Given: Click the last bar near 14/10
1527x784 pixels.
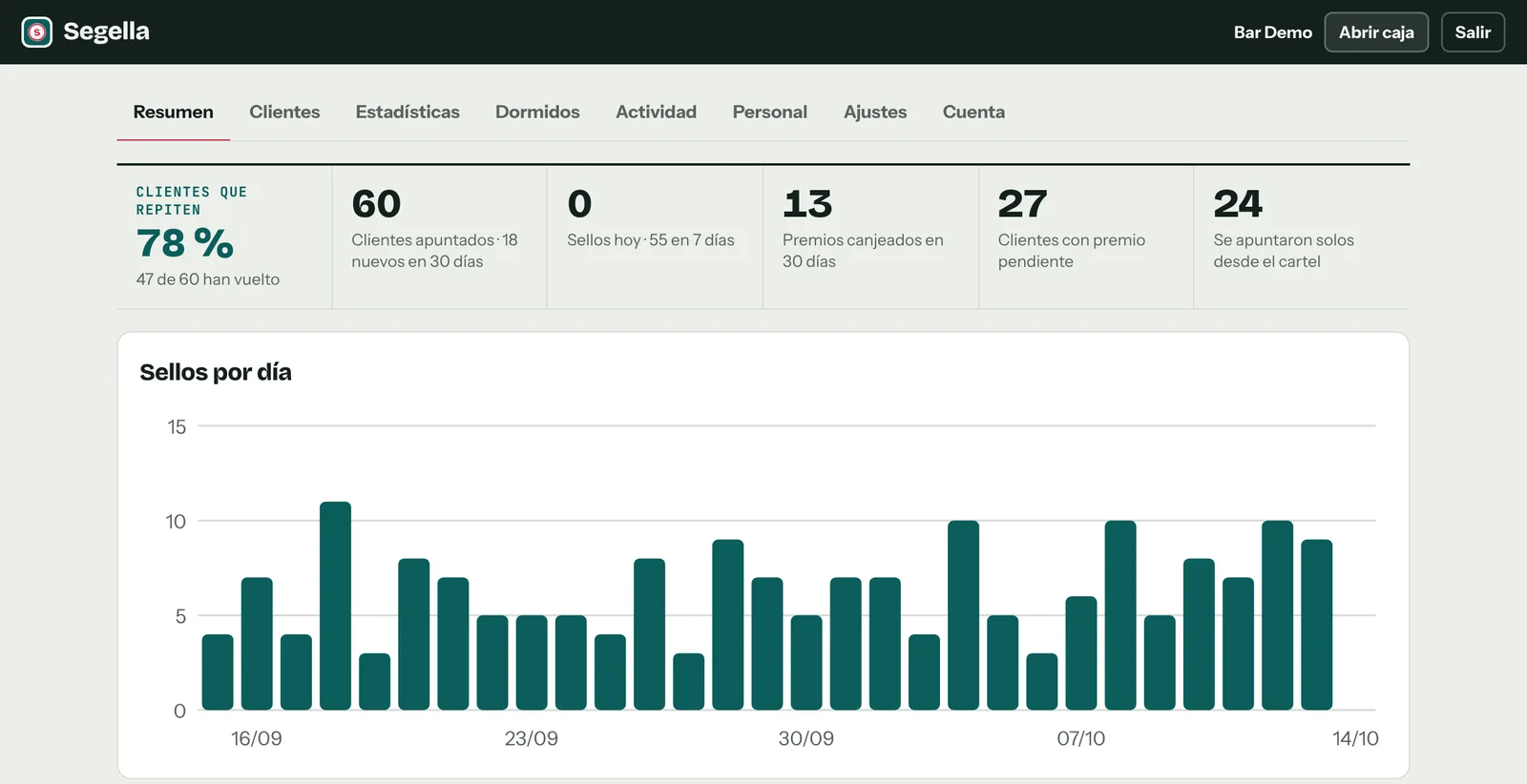Looking at the screenshot, I should [1317, 625].
